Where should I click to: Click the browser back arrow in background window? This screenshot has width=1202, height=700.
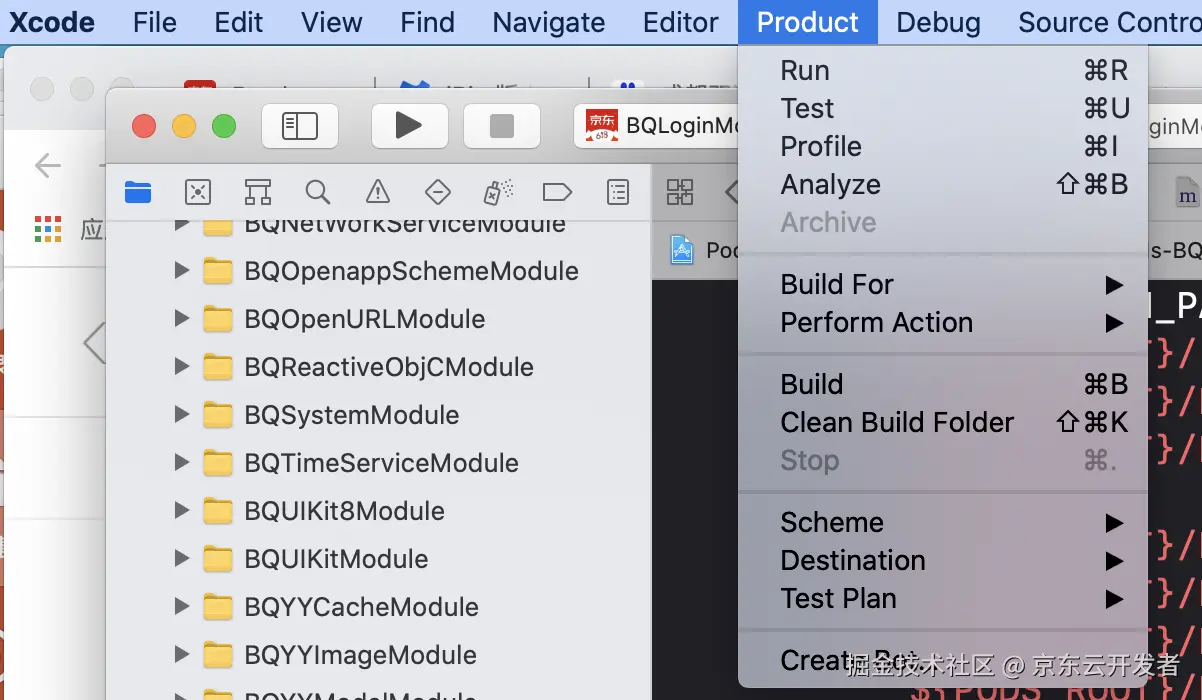[x=48, y=165]
